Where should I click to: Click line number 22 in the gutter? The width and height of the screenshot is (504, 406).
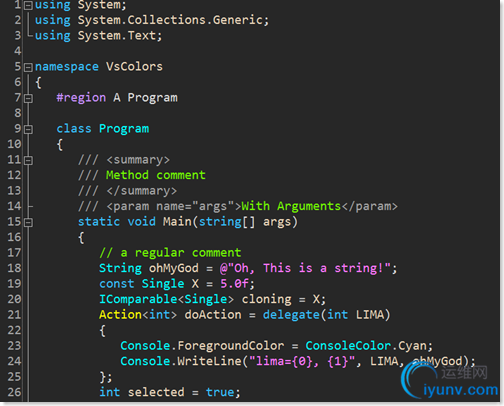(14, 330)
